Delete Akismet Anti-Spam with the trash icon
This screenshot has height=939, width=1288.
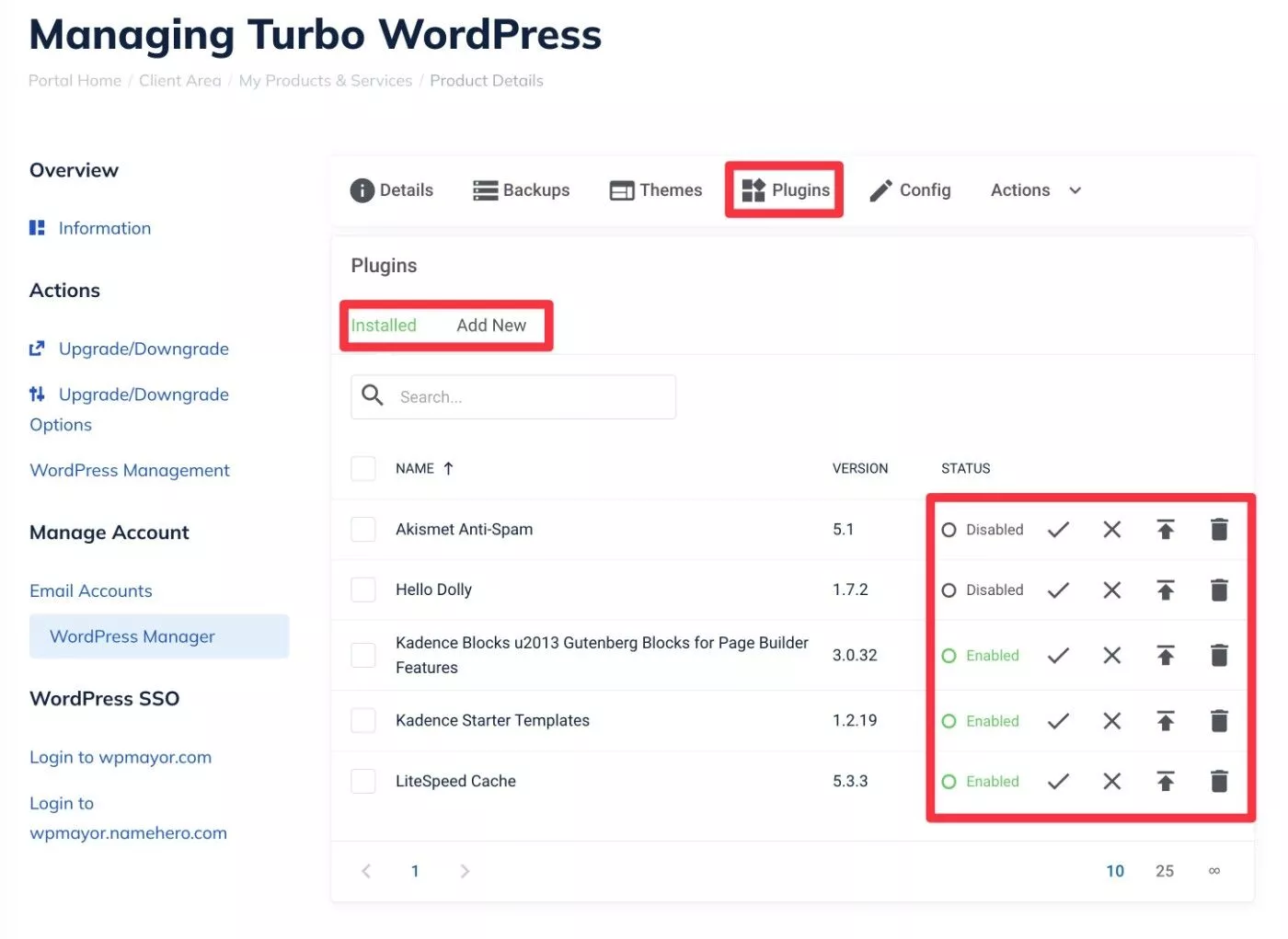click(x=1219, y=530)
